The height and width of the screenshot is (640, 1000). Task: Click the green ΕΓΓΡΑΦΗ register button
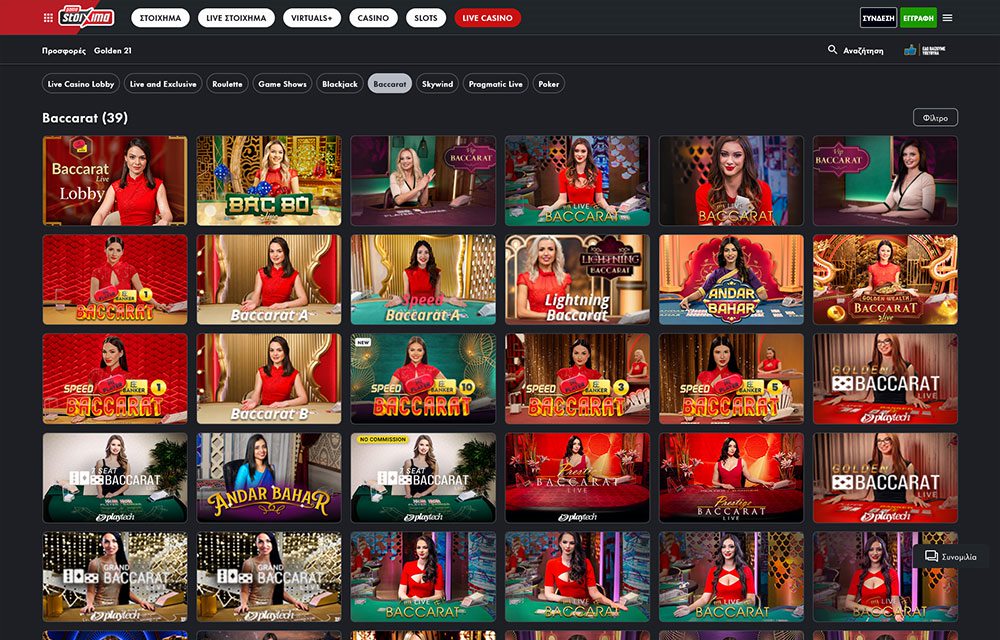918,18
